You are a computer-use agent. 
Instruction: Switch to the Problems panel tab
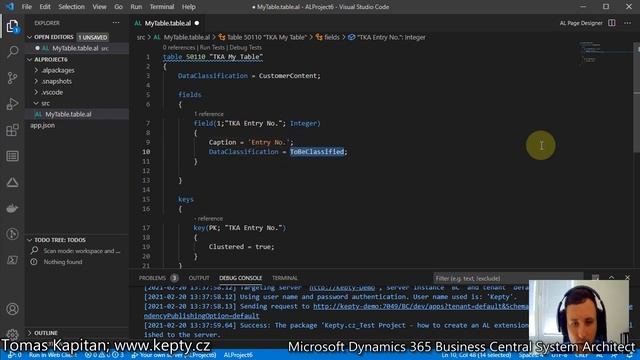coord(158,278)
